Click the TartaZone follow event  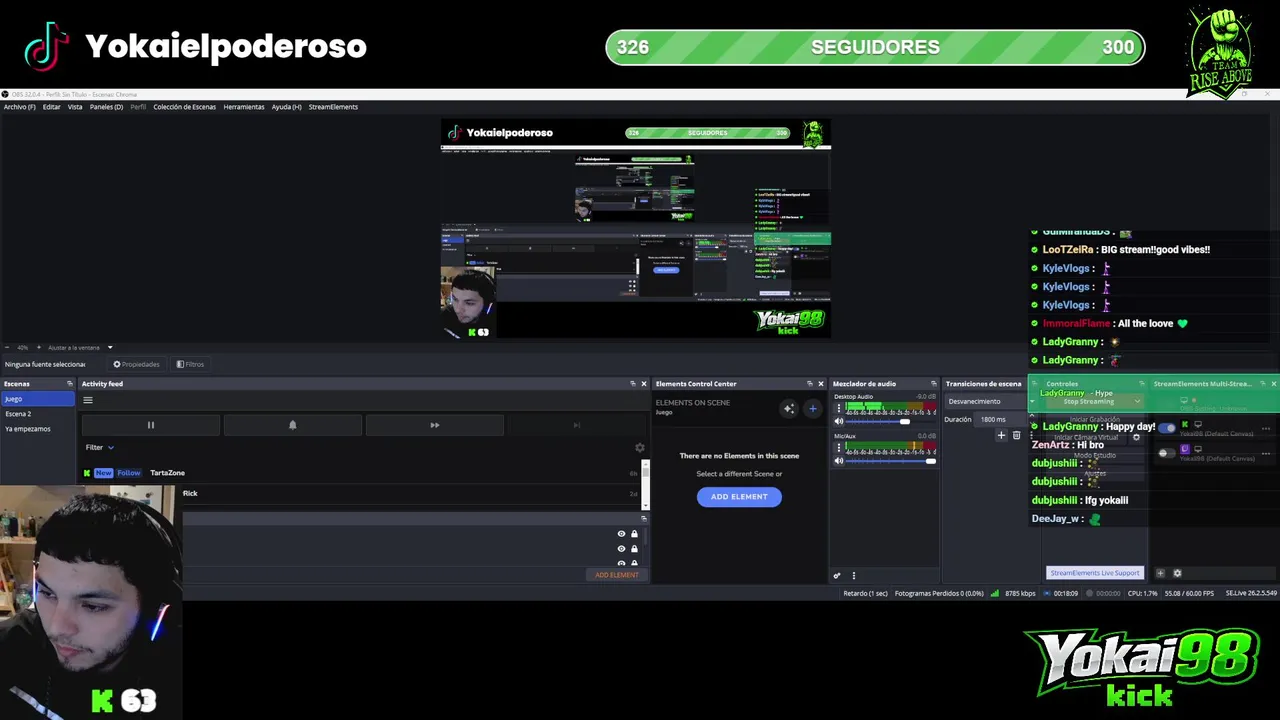tap(360, 473)
